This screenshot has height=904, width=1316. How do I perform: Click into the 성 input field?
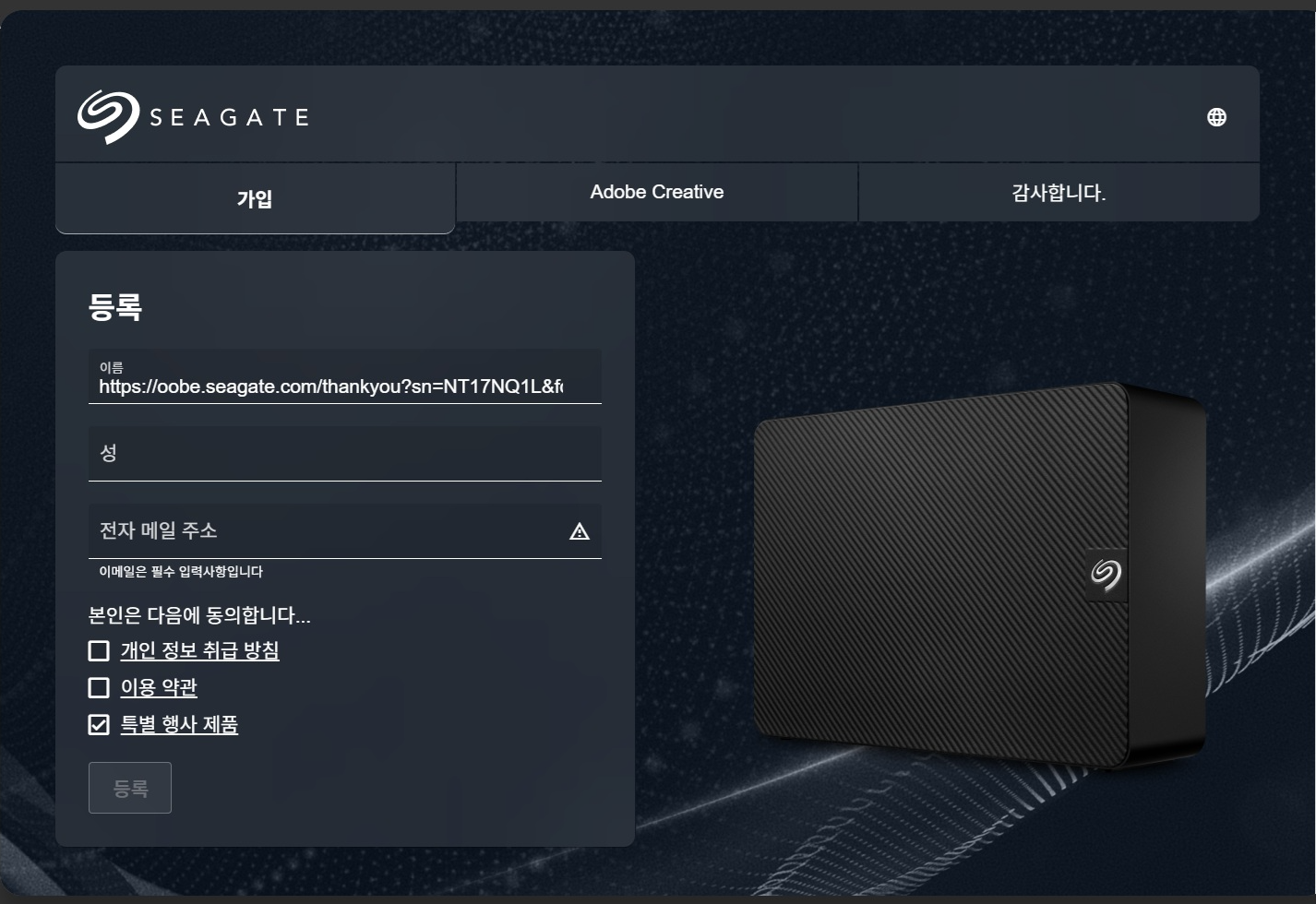pos(345,453)
